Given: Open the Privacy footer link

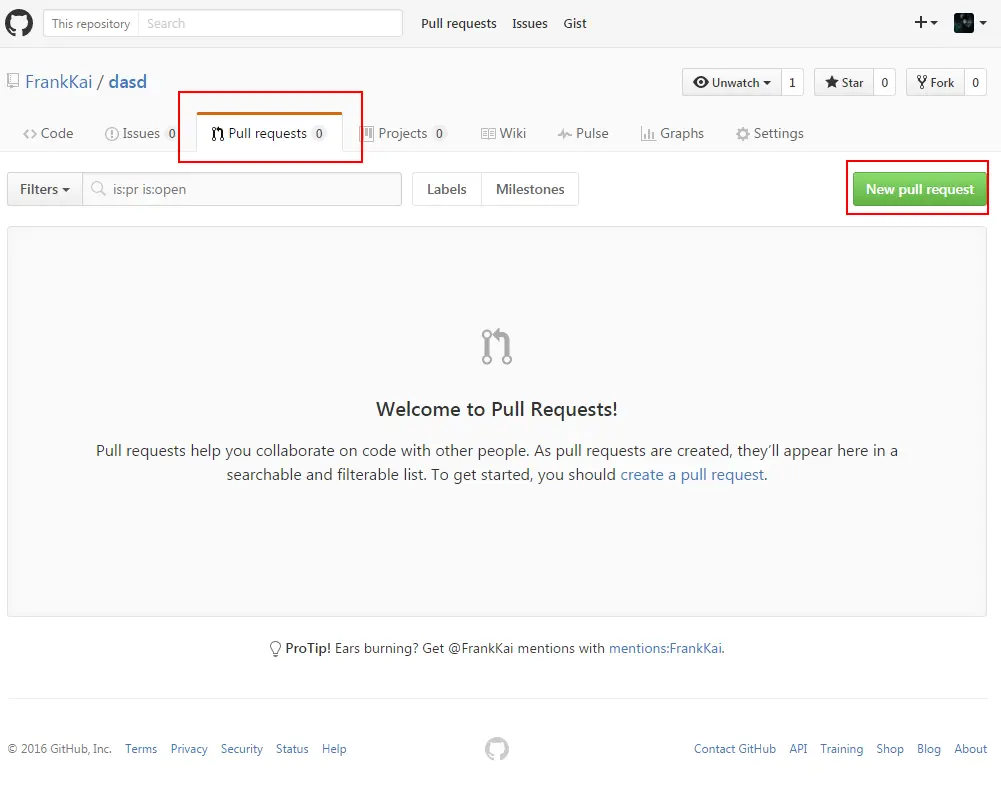Looking at the screenshot, I should click(189, 749).
